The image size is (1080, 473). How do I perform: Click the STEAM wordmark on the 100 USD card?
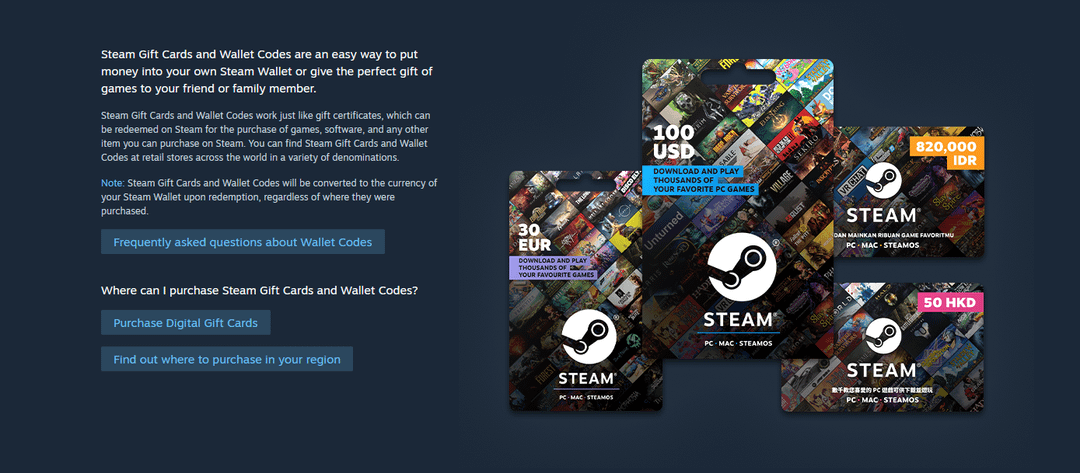pos(739,320)
